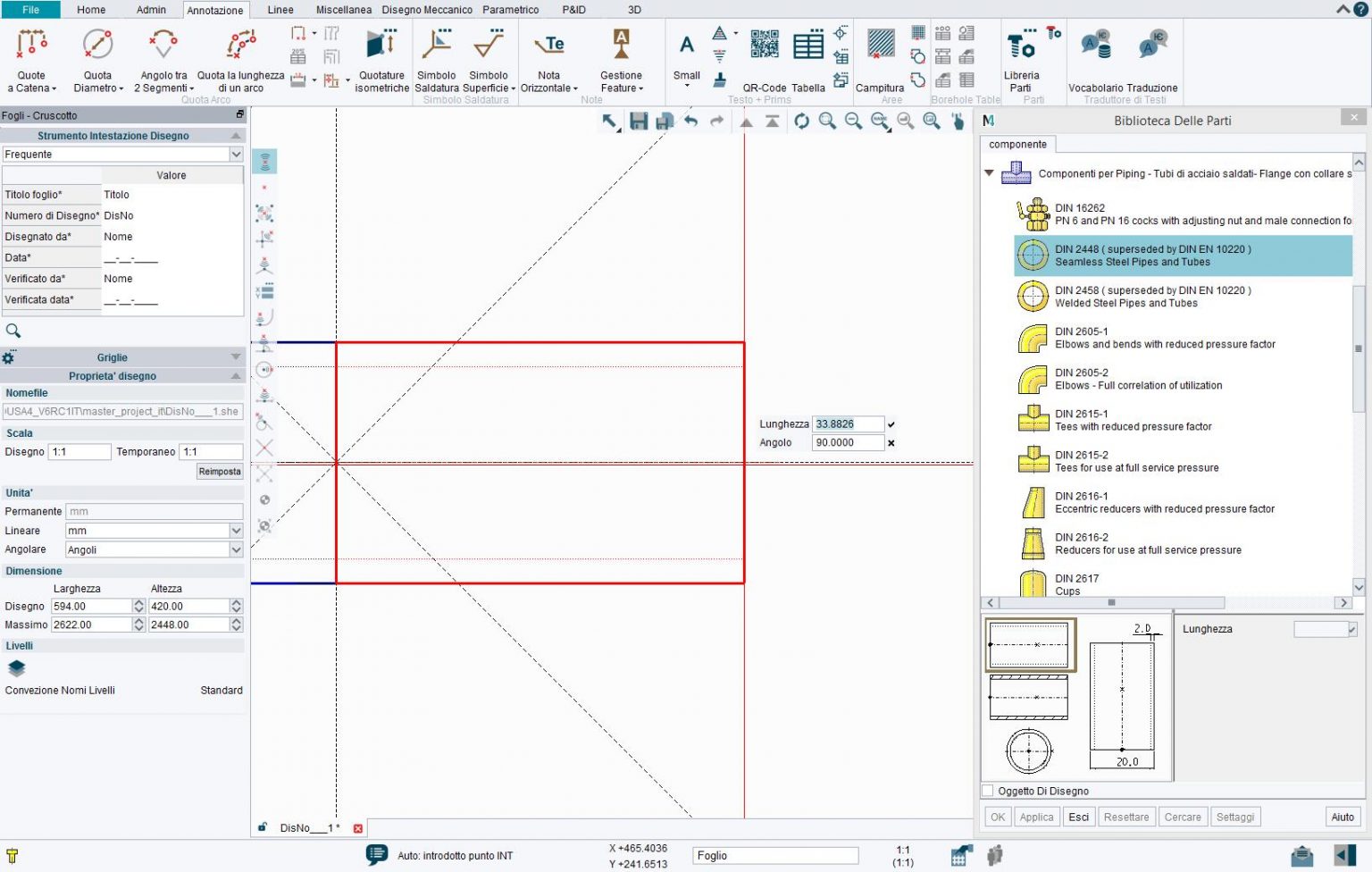Switch to the P&ID menu

coord(573,10)
